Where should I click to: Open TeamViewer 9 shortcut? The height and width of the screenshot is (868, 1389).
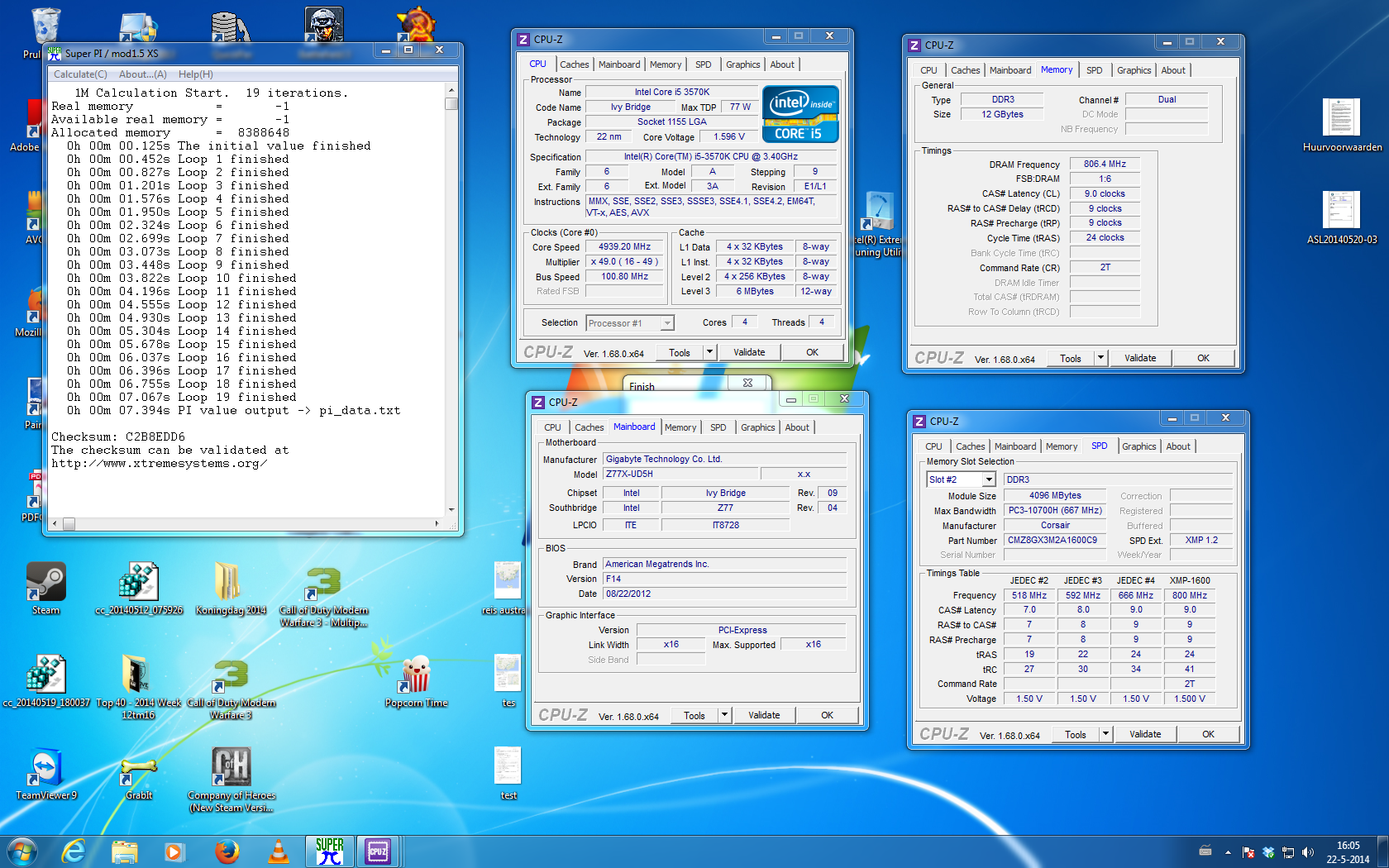[45, 774]
